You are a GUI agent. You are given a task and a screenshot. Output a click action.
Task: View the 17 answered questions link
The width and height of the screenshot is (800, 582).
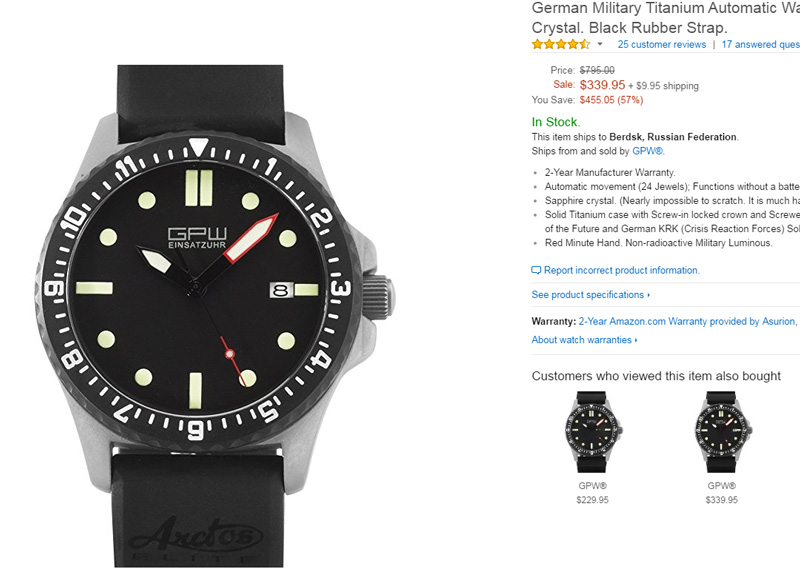tap(760, 44)
